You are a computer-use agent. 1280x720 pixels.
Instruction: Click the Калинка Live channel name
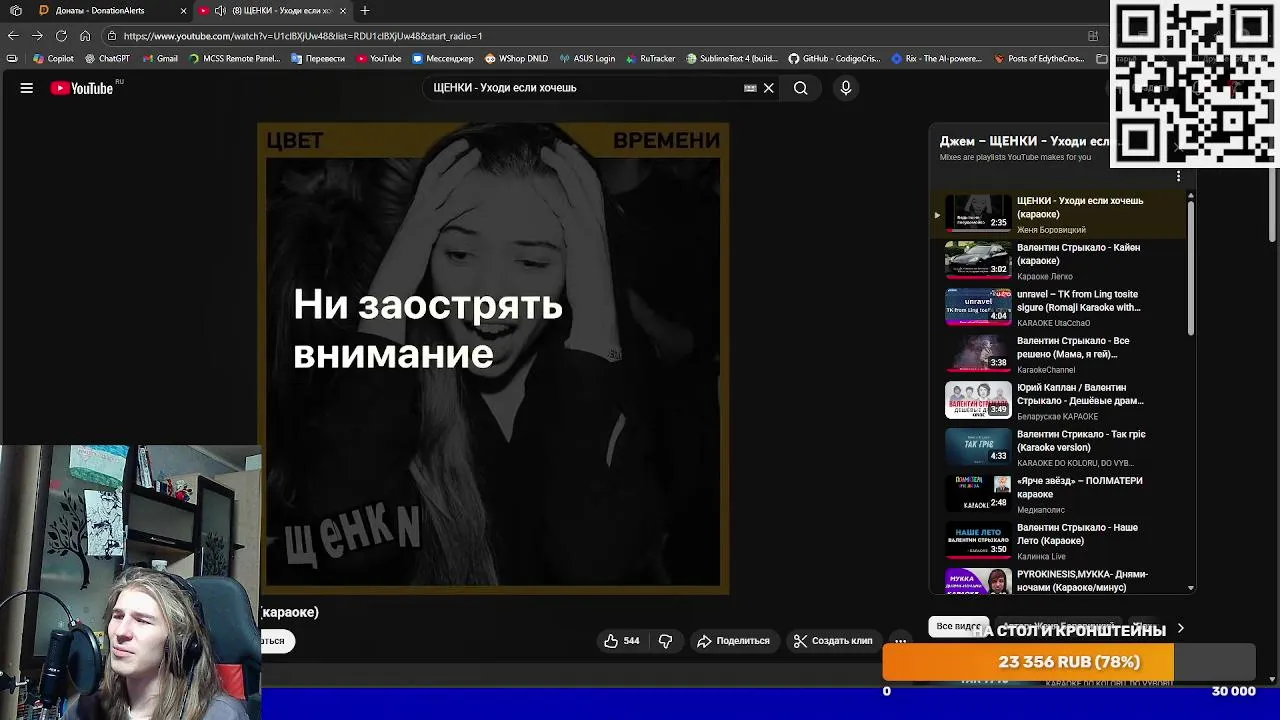click(x=1041, y=557)
